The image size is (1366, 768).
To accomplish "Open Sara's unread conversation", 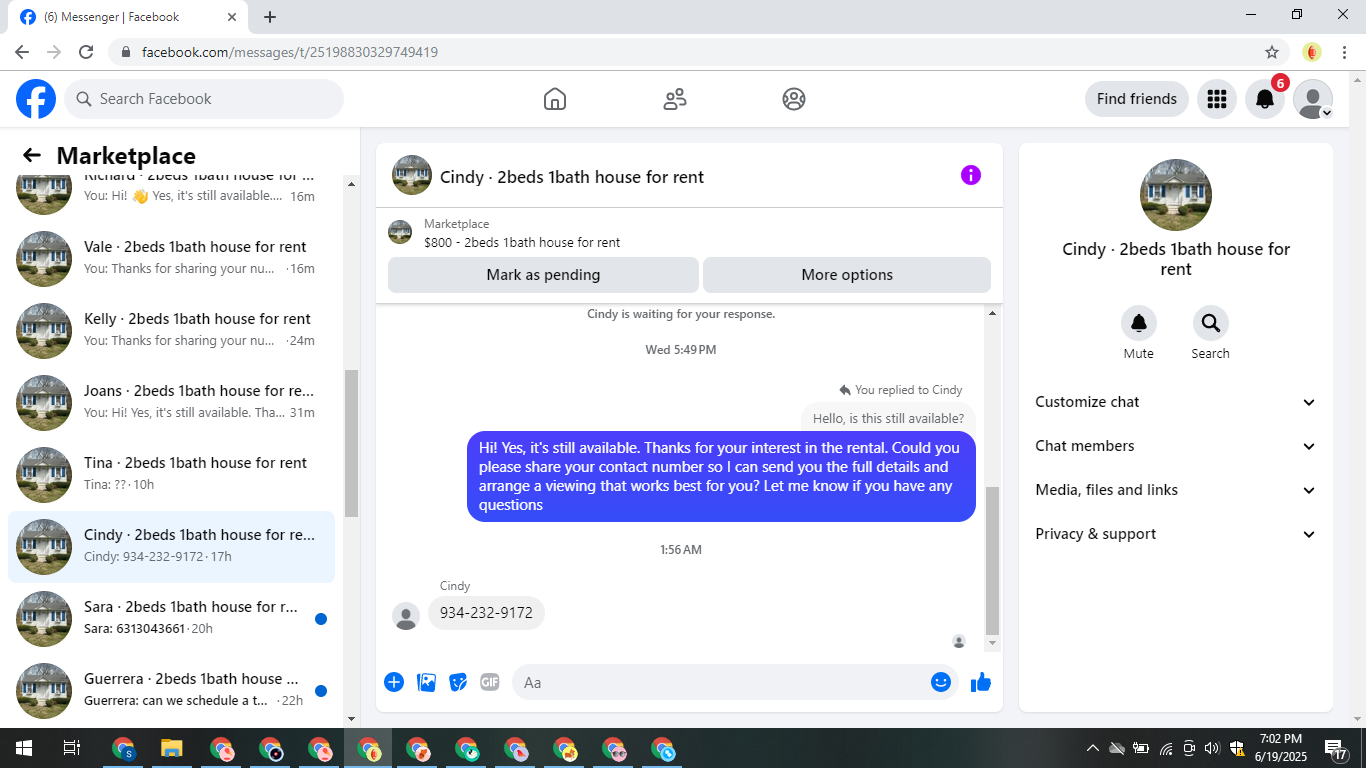I will pyautogui.click(x=171, y=619).
